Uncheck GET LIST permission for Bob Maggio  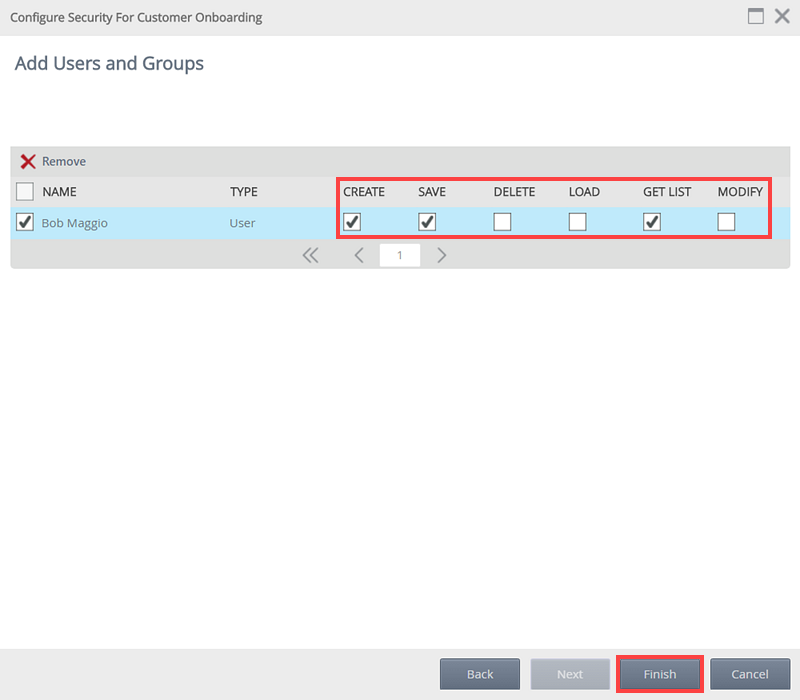pos(652,222)
